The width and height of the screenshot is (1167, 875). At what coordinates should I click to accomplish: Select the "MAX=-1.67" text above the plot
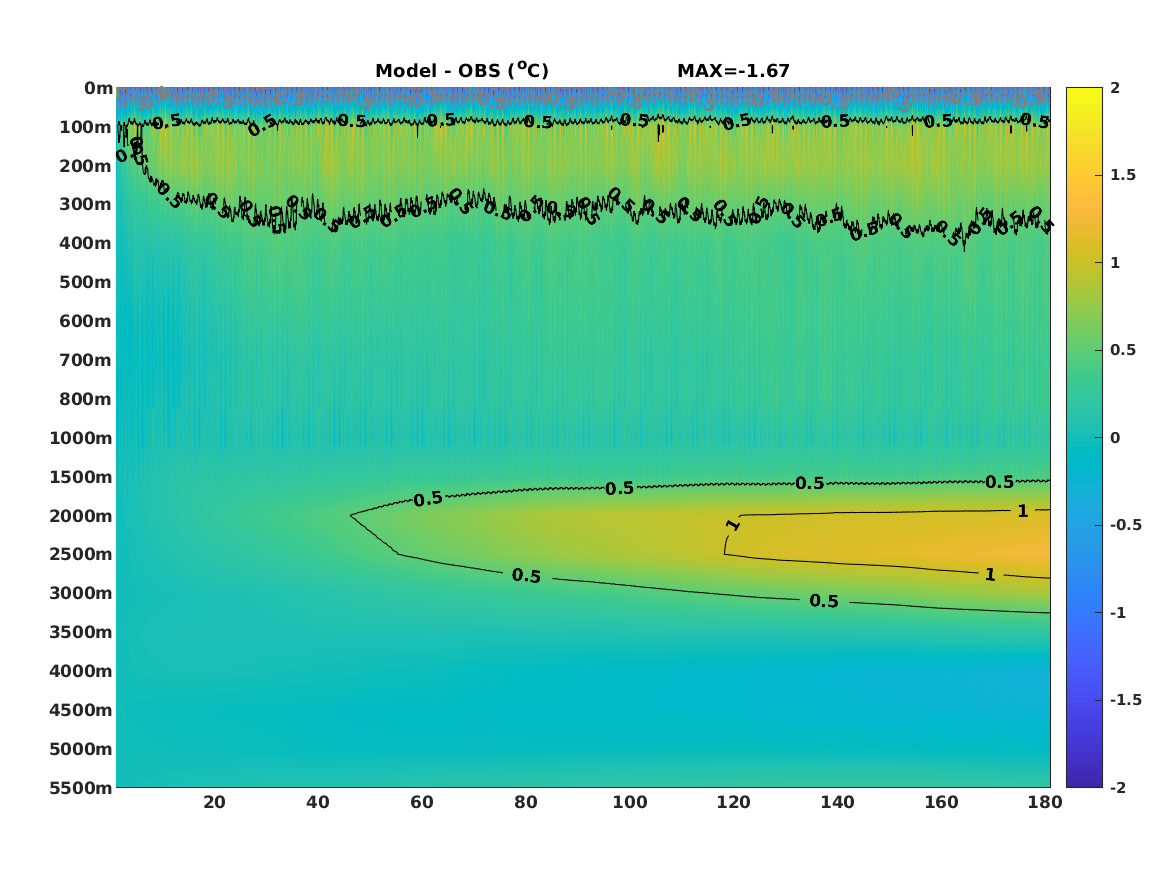(733, 71)
